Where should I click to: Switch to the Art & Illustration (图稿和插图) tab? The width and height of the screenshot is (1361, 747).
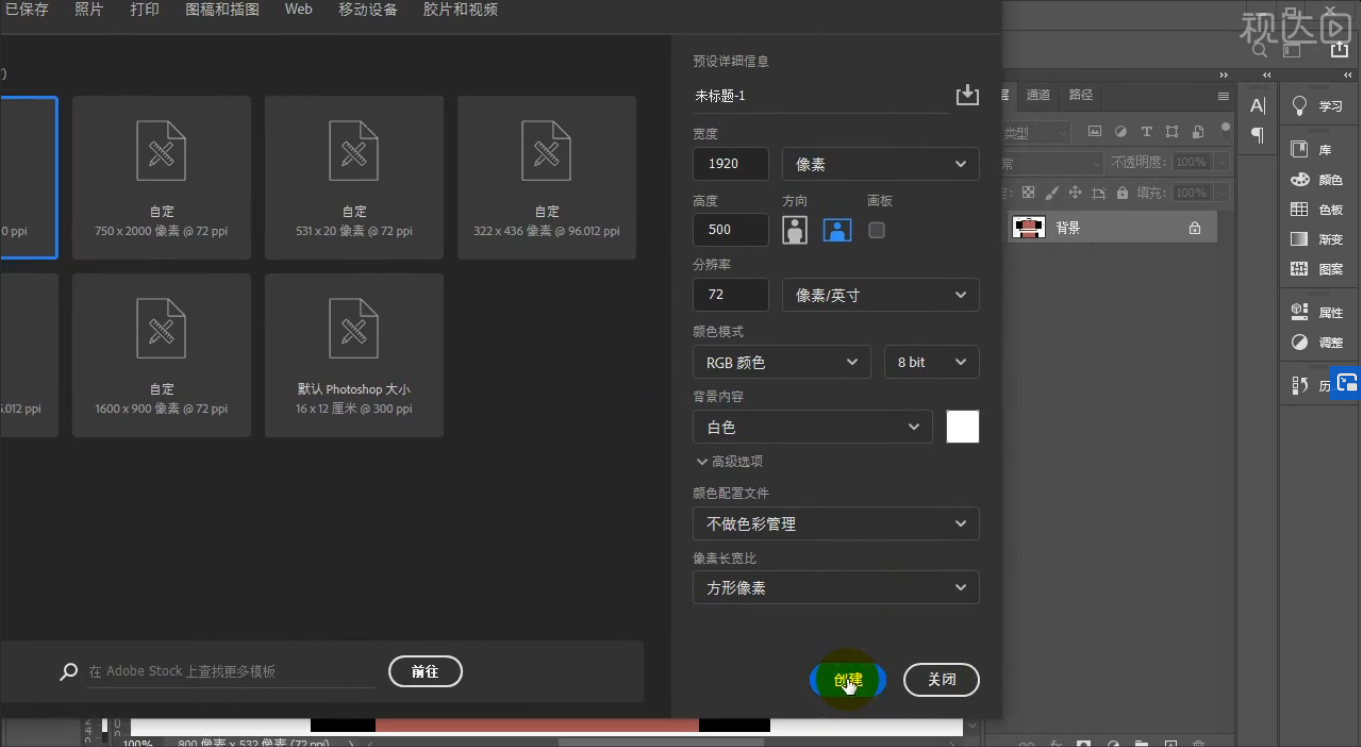pyautogui.click(x=222, y=10)
